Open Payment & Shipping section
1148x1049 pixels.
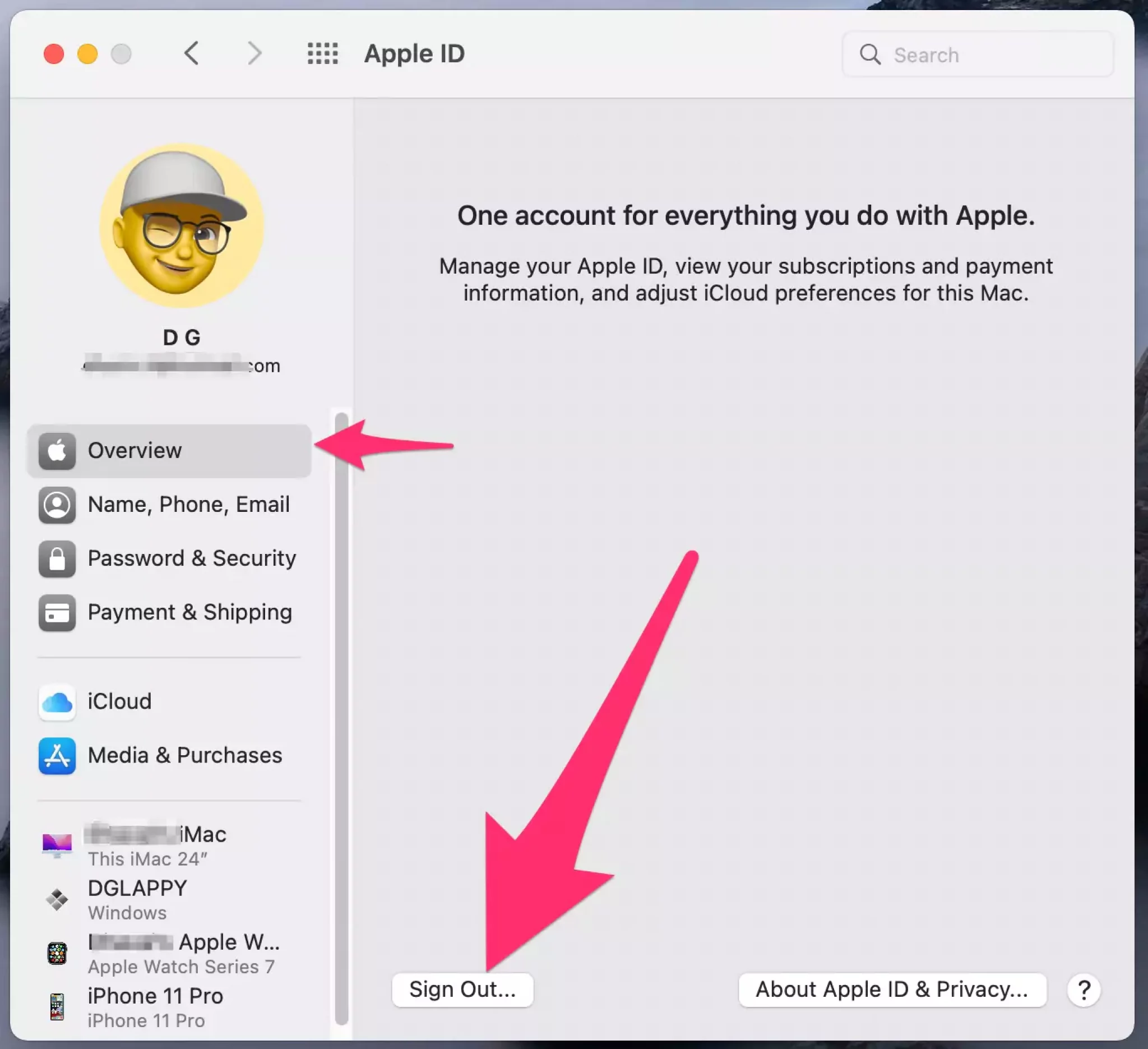pos(169,613)
